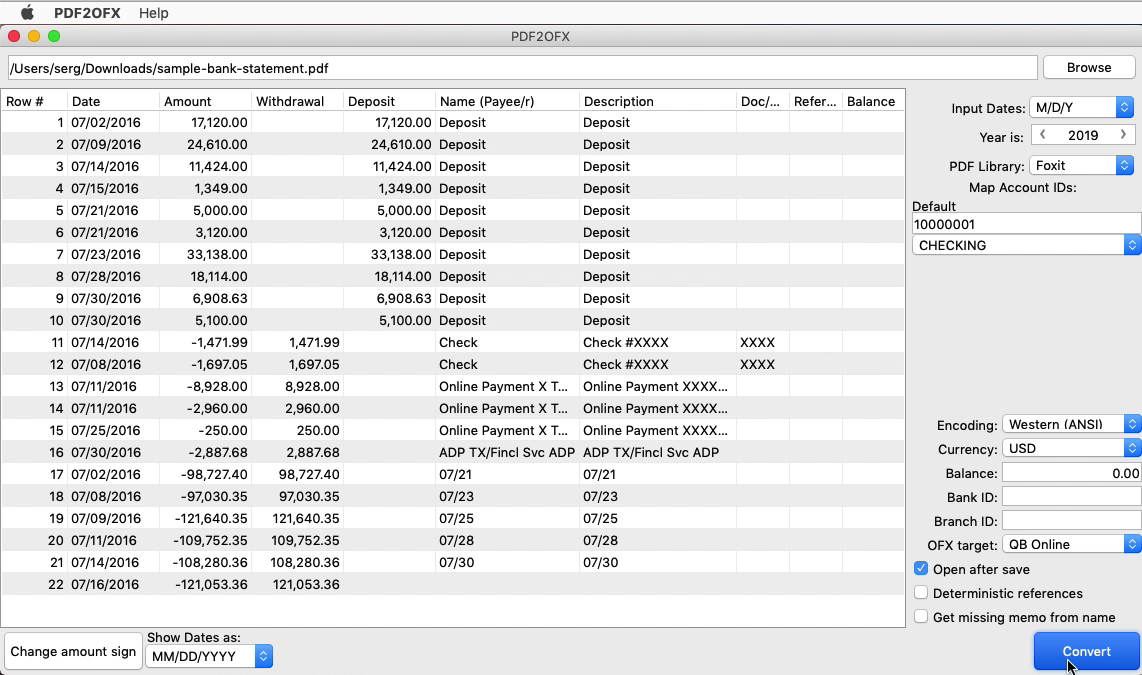Open the Show Dates as dropdown
The image size is (1142, 675).
[x=209, y=656]
